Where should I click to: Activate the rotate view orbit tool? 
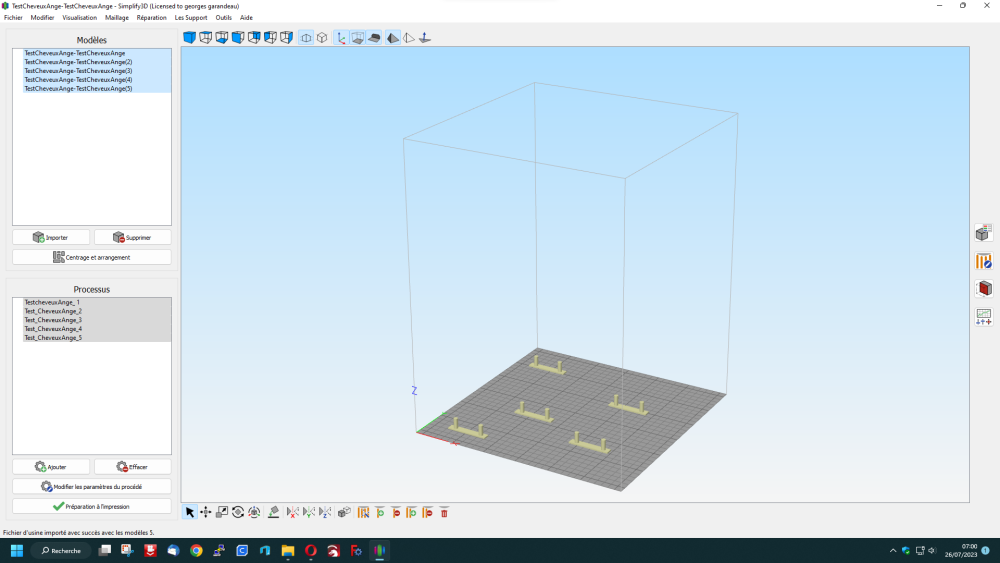254,512
